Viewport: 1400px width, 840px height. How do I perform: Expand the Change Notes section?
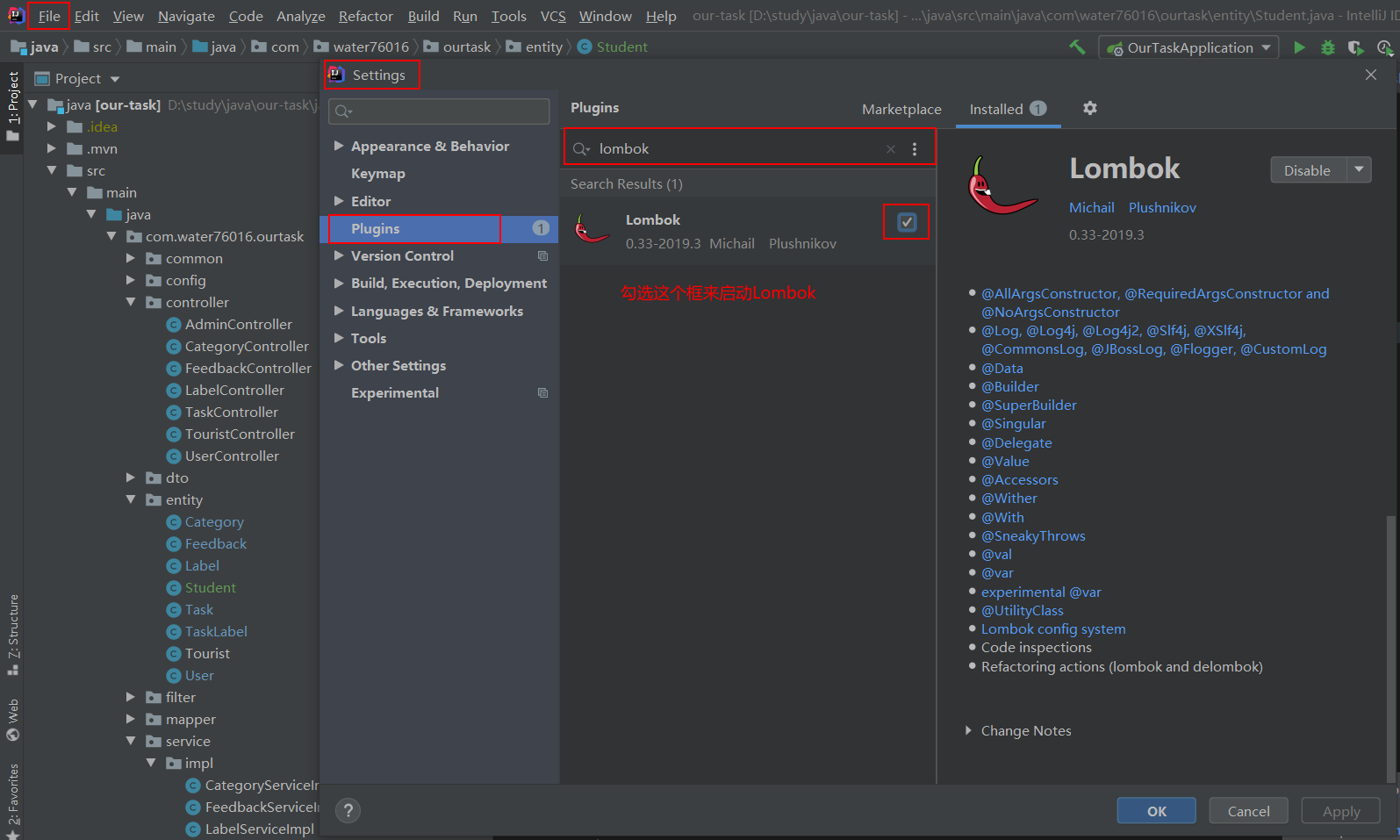pyautogui.click(x=968, y=731)
